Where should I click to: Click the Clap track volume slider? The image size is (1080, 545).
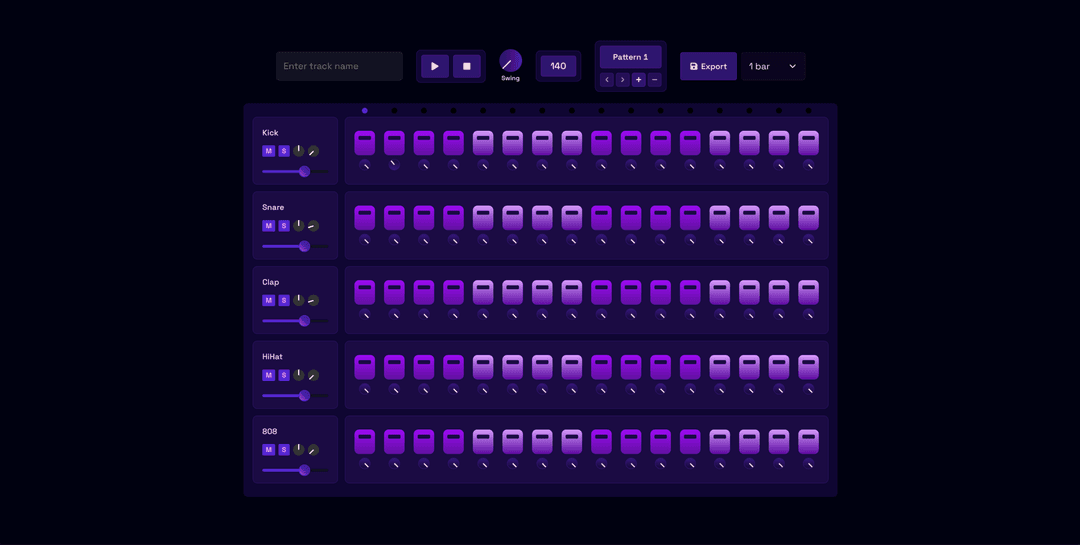point(294,321)
